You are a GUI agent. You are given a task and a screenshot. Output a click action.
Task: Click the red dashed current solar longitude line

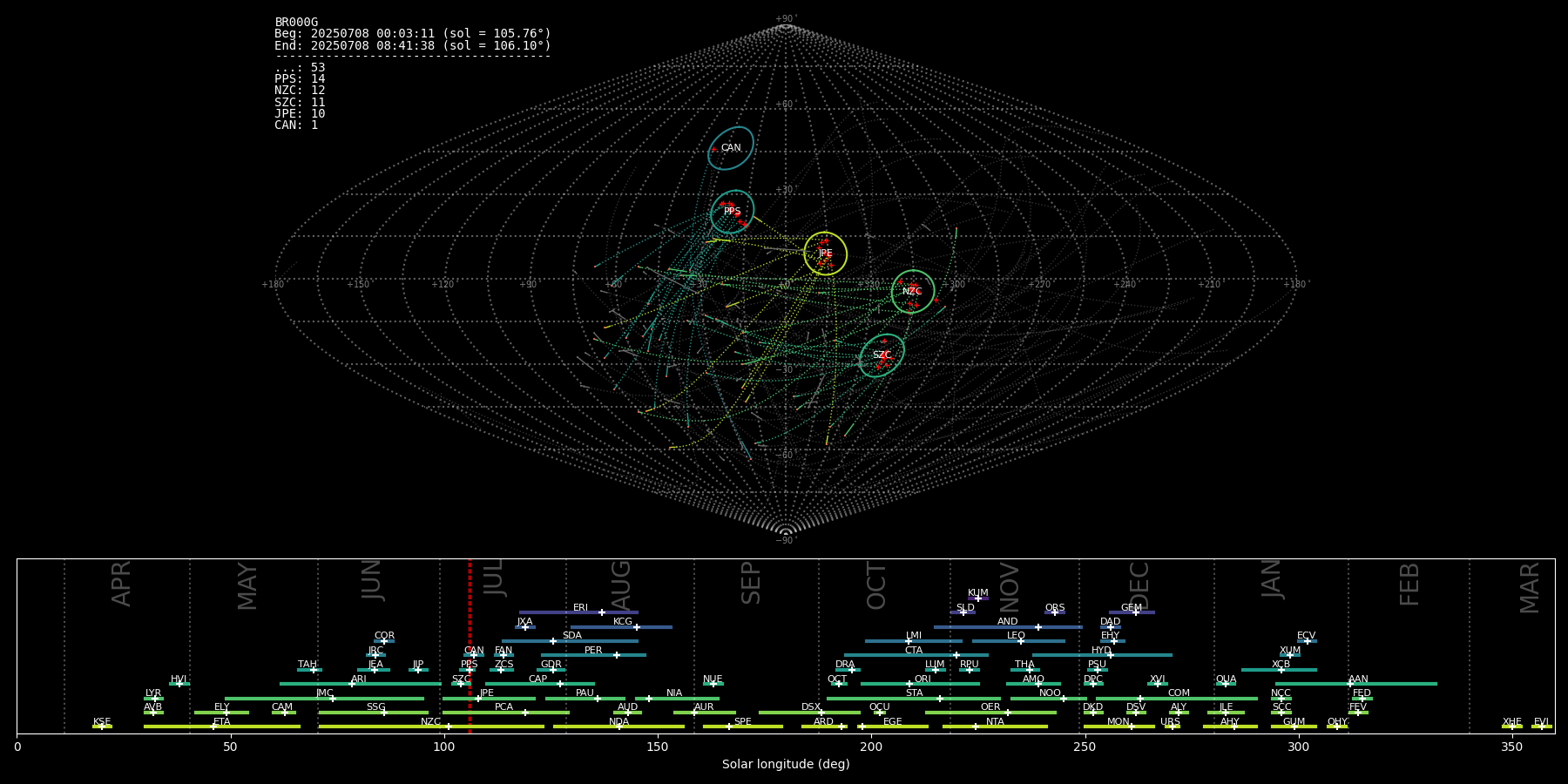click(470, 645)
